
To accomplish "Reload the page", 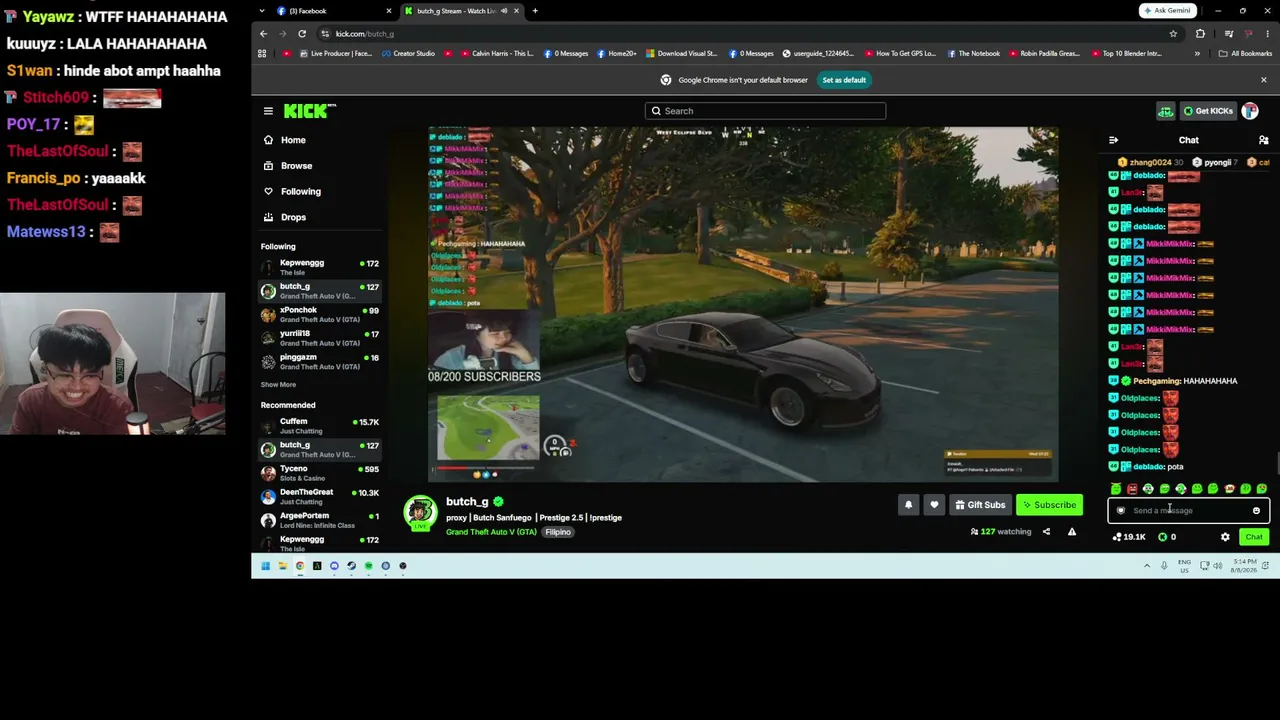I will click(302, 34).
